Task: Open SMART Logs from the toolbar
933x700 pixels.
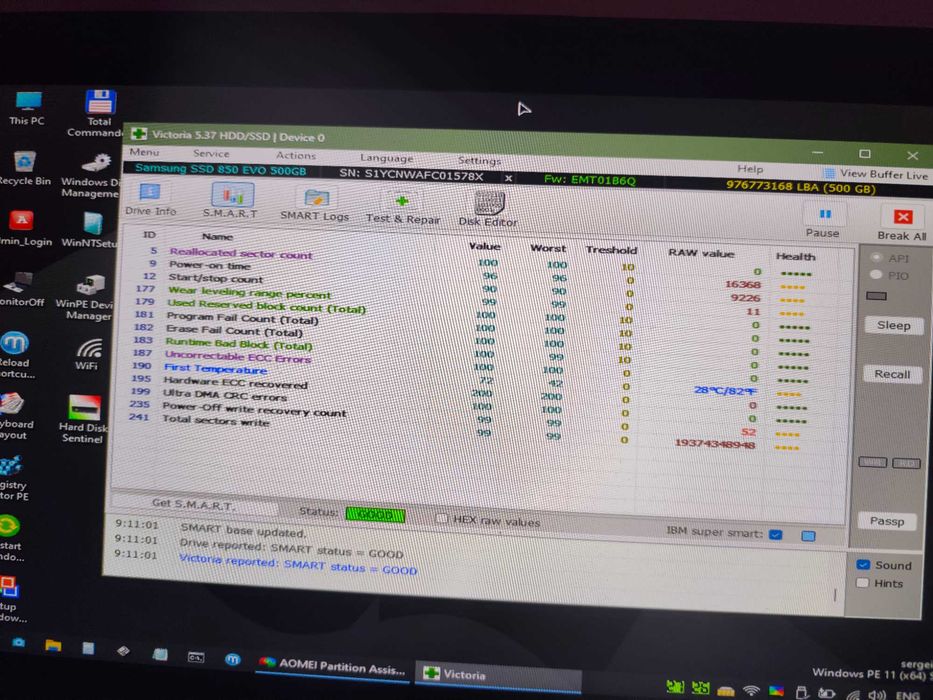Action: (x=315, y=205)
